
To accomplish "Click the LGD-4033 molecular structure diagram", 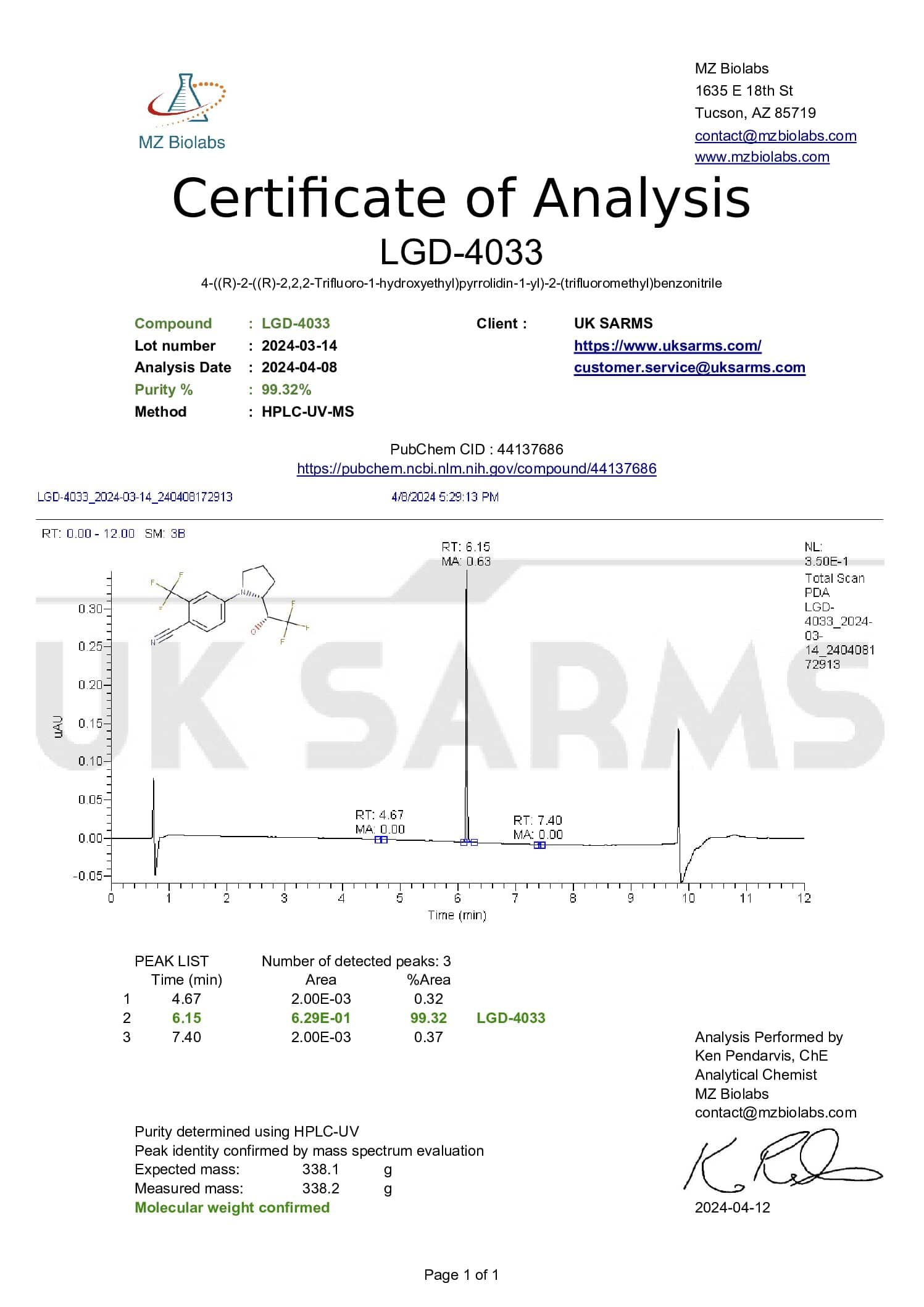I will click(x=230, y=606).
